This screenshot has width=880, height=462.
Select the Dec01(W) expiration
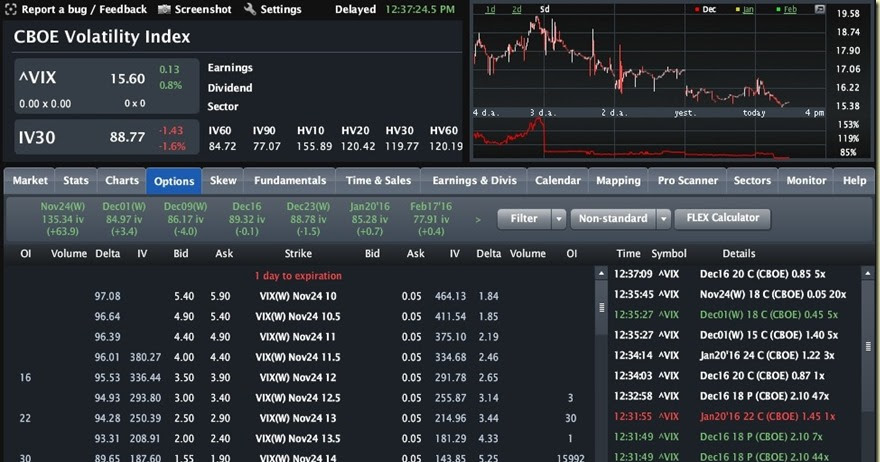(x=124, y=219)
